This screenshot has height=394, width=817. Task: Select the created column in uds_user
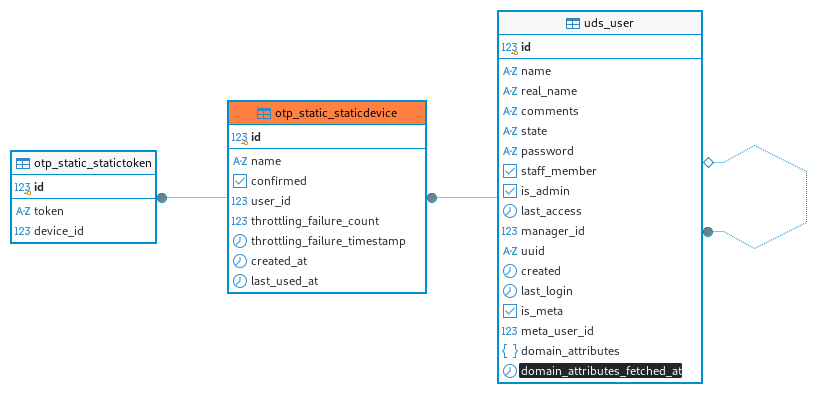541,271
